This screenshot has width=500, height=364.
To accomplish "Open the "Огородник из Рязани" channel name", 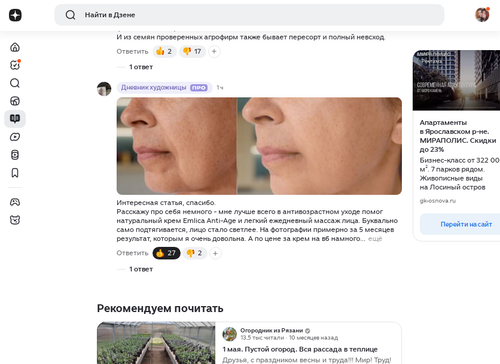I will (272, 330).
